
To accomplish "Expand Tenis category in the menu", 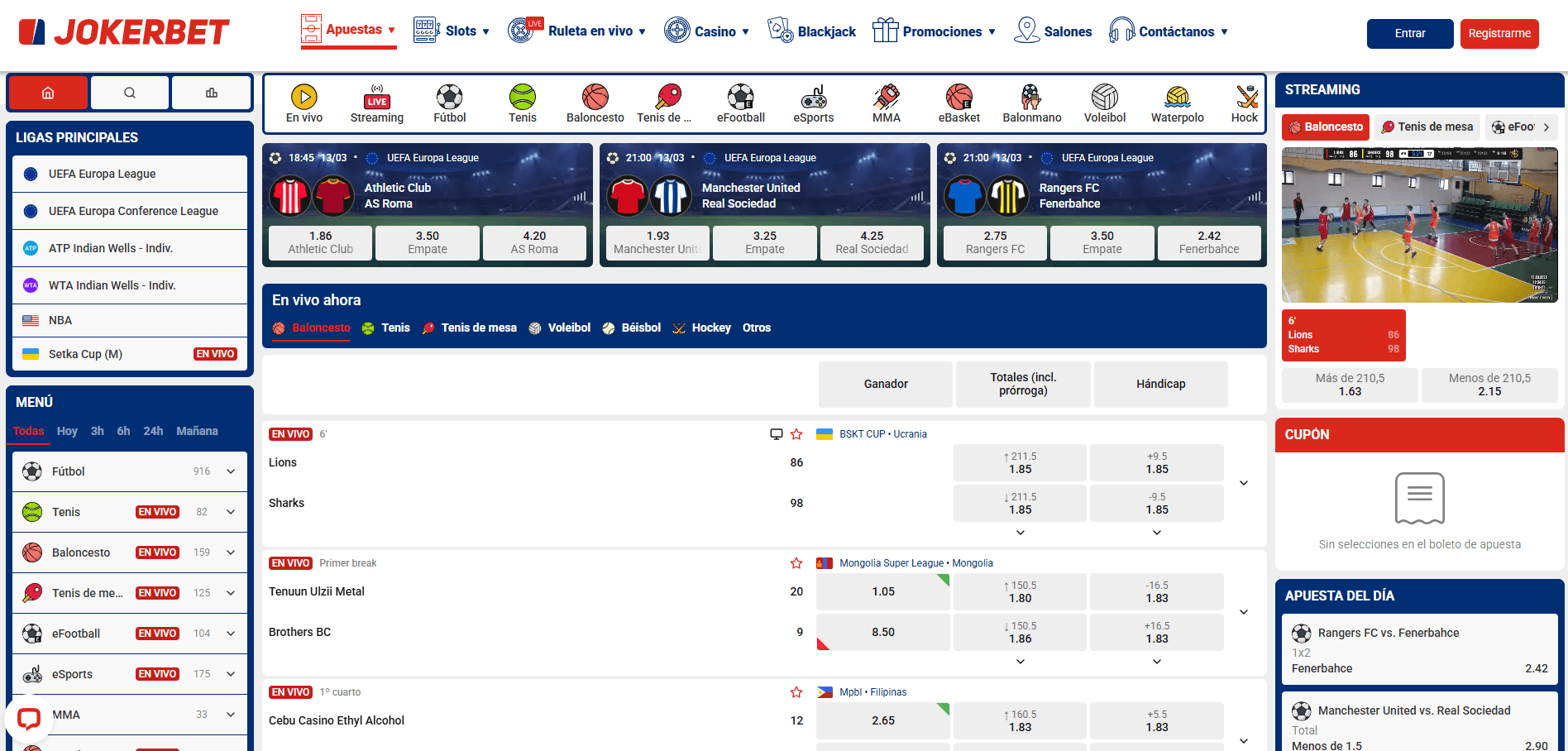I will (231, 512).
